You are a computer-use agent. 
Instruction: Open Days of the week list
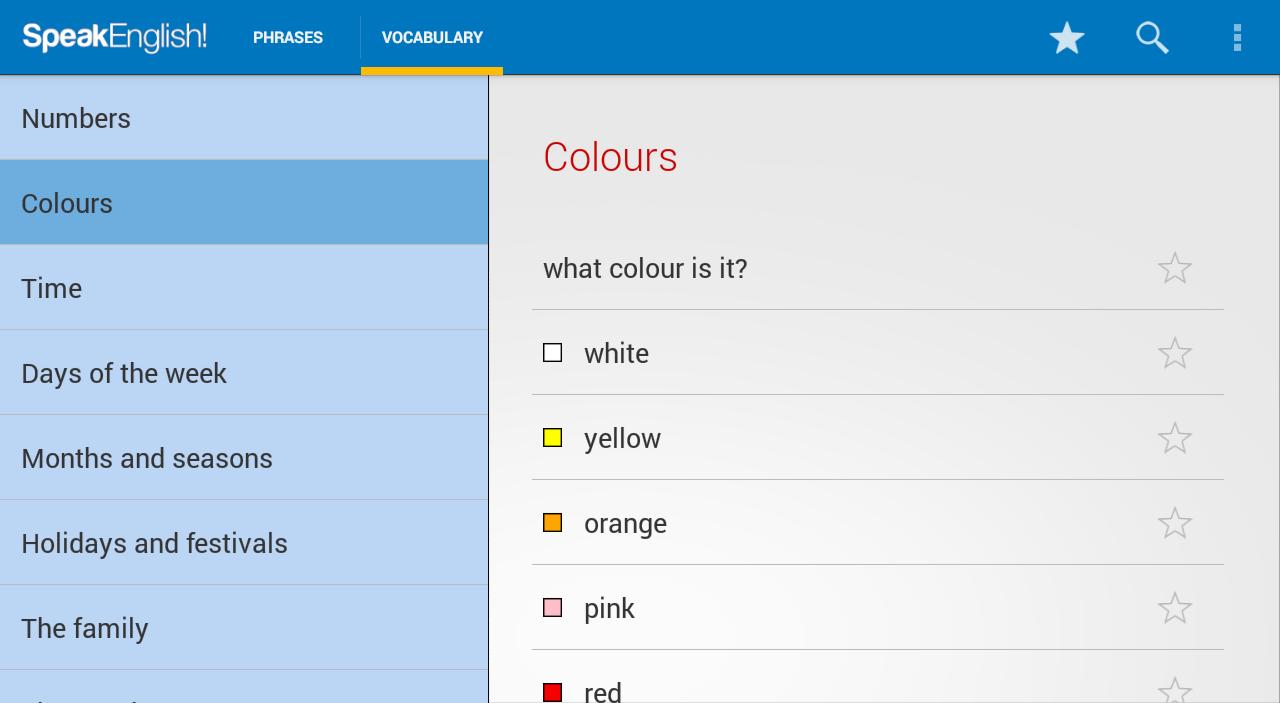(x=244, y=373)
